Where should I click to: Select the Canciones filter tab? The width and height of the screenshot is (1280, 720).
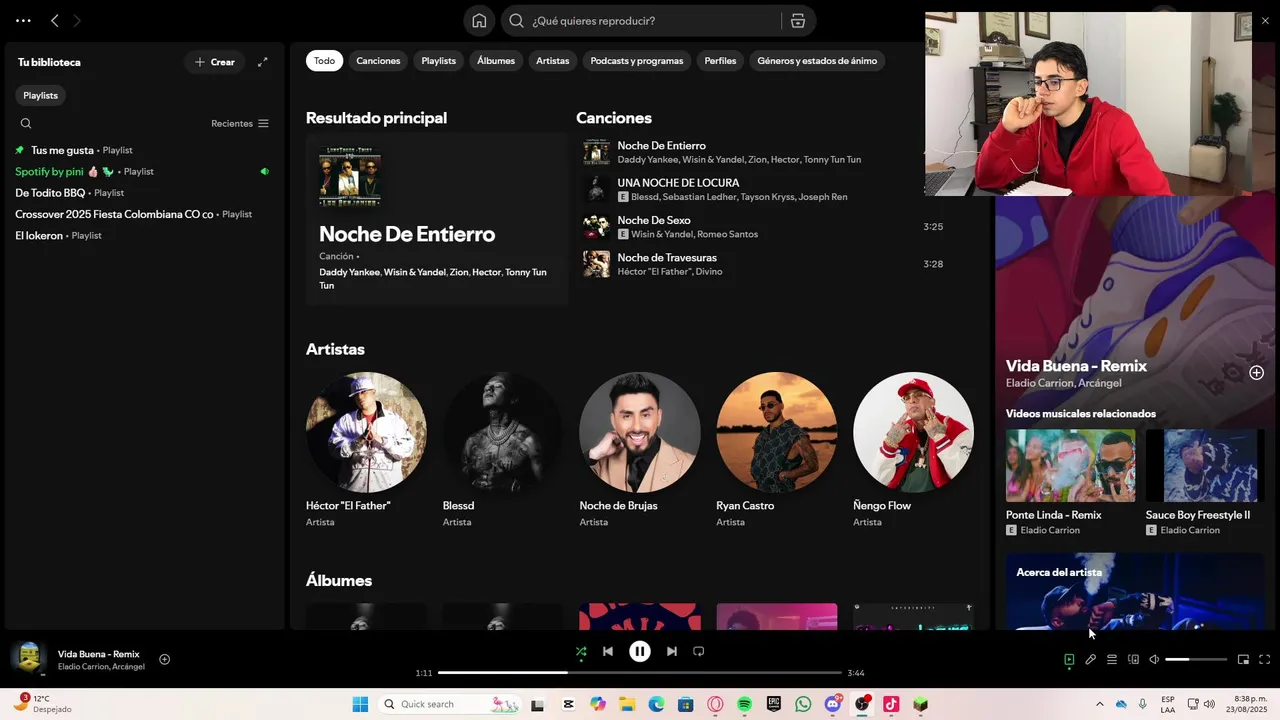tap(378, 61)
